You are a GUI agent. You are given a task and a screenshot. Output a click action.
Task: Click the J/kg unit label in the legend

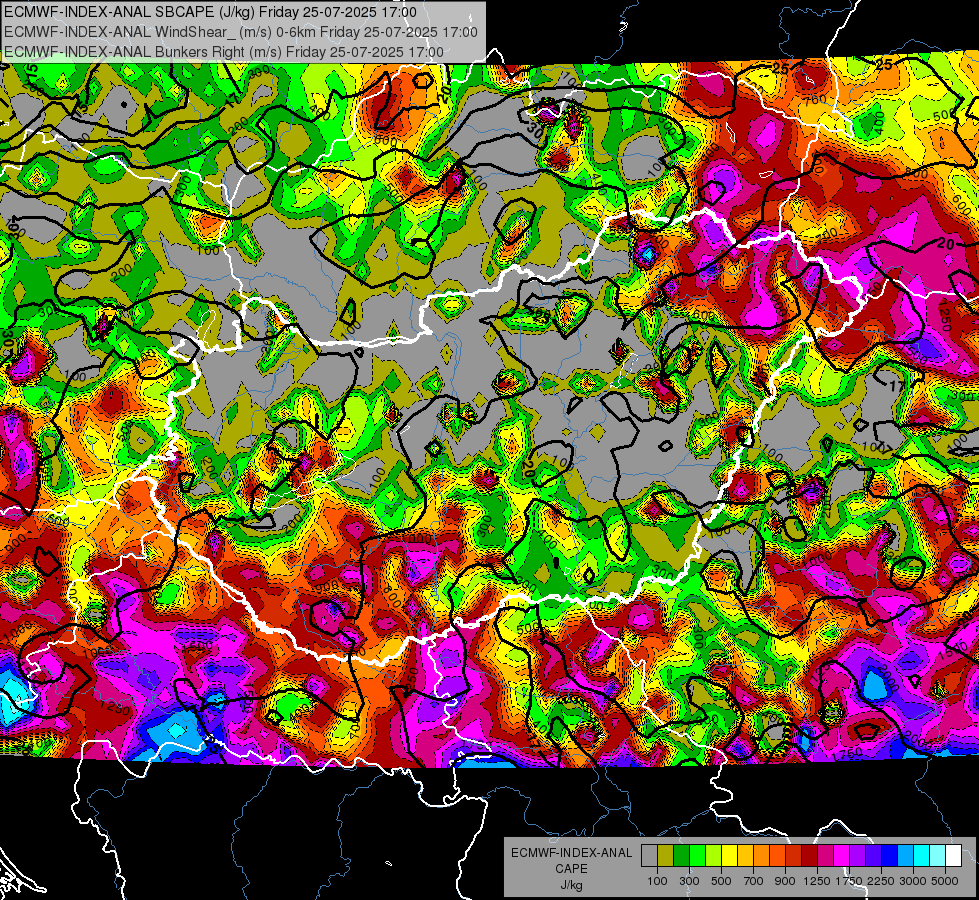pos(571,885)
